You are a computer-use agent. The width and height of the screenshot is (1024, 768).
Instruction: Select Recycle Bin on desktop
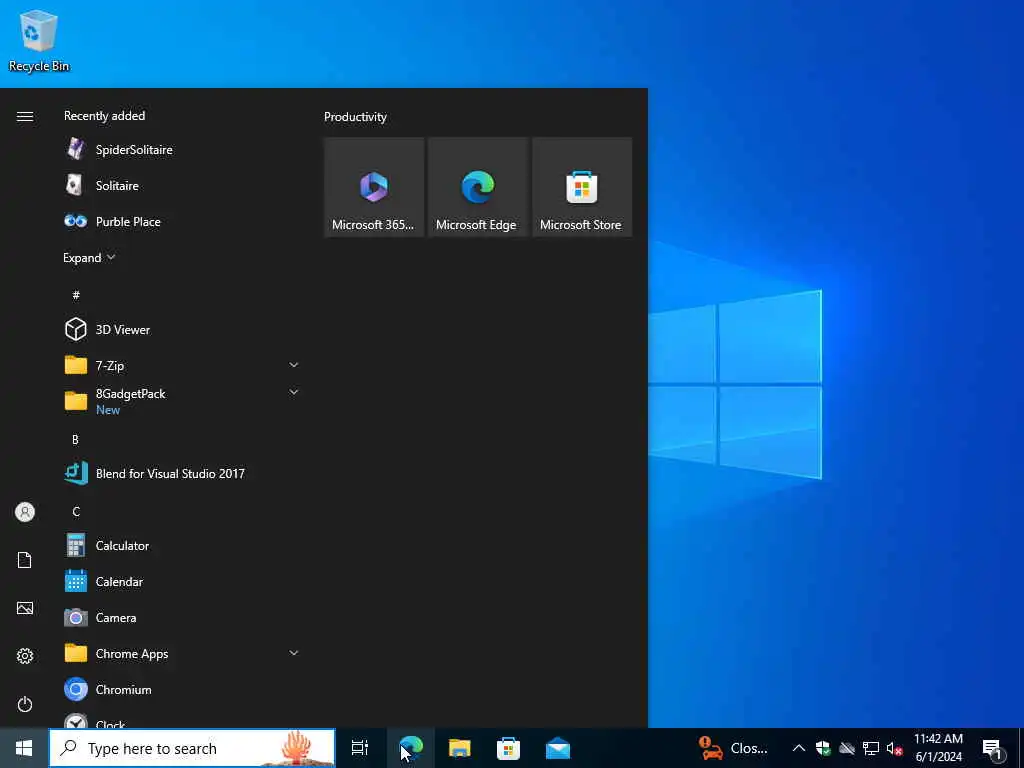(39, 40)
